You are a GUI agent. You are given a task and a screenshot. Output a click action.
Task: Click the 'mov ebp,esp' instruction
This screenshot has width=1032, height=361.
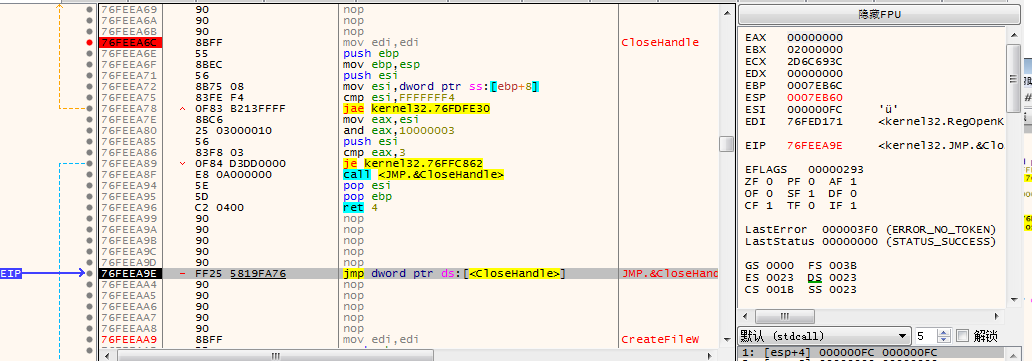[x=381, y=65]
